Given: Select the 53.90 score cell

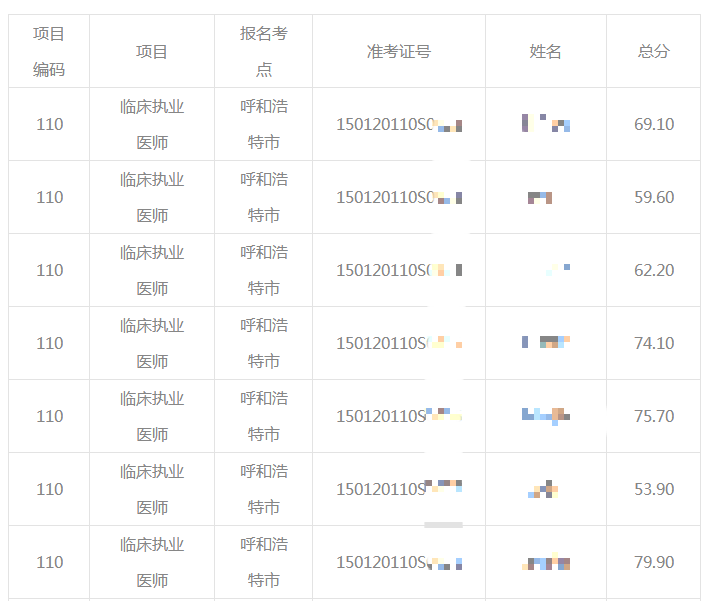Looking at the screenshot, I should 654,490.
